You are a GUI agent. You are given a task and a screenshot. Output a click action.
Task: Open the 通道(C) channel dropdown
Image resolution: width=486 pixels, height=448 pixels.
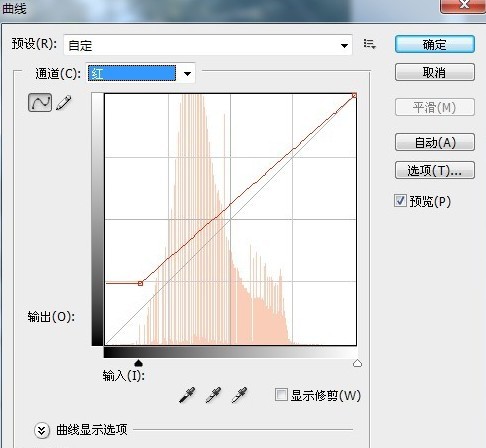pyautogui.click(x=140, y=73)
